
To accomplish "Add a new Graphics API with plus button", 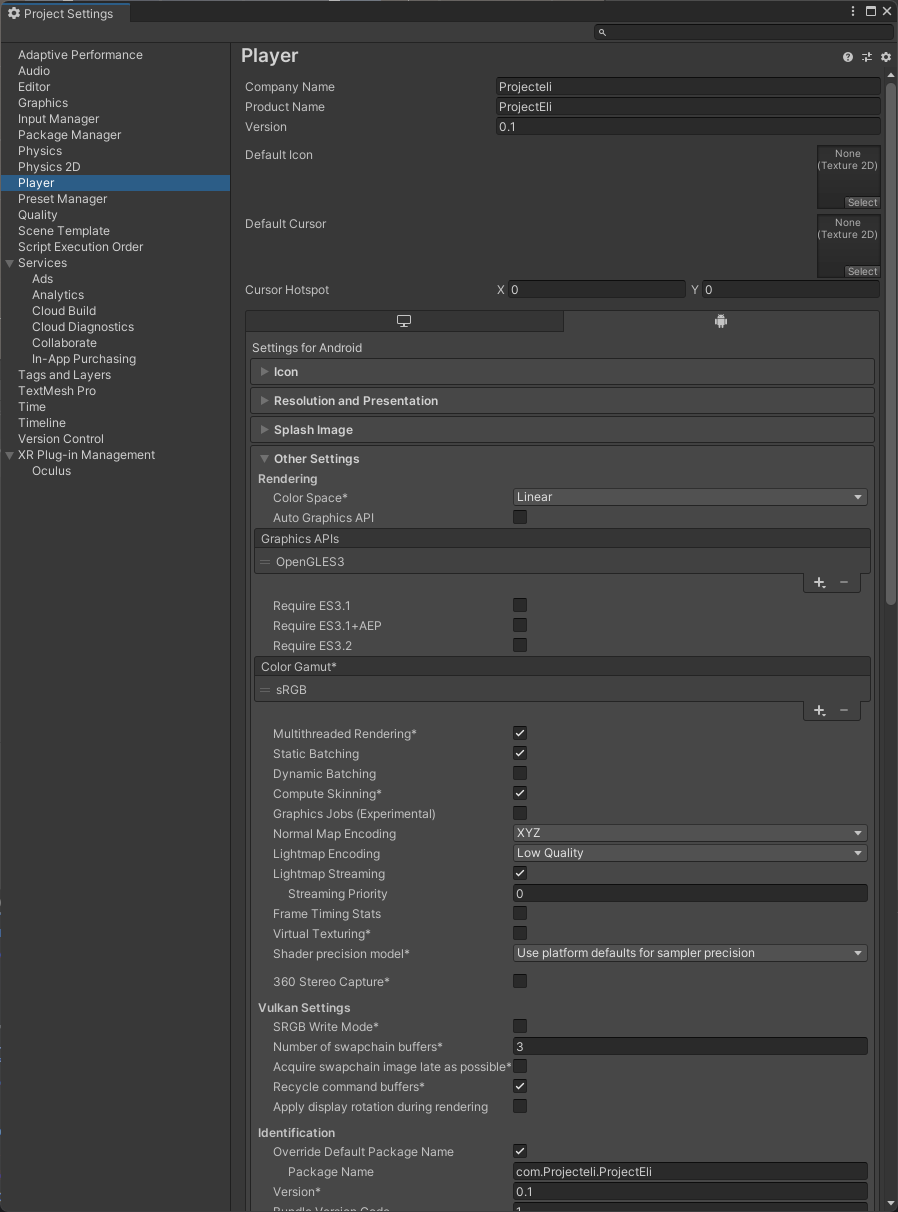I will point(819,582).
